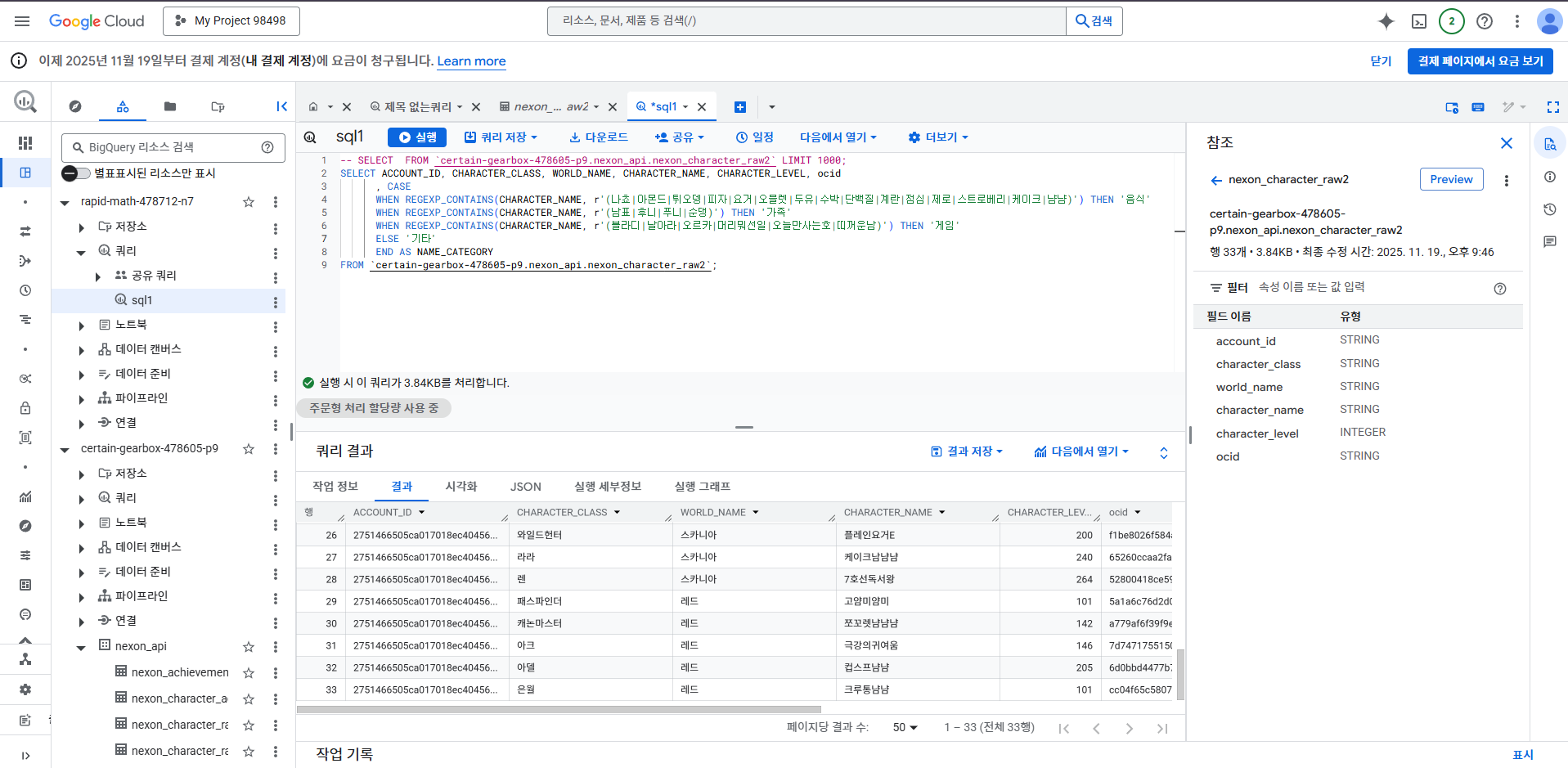1568x768 pixels.
Task: Toggle full screen editor icon
Action: click(x=1552, y=107)
